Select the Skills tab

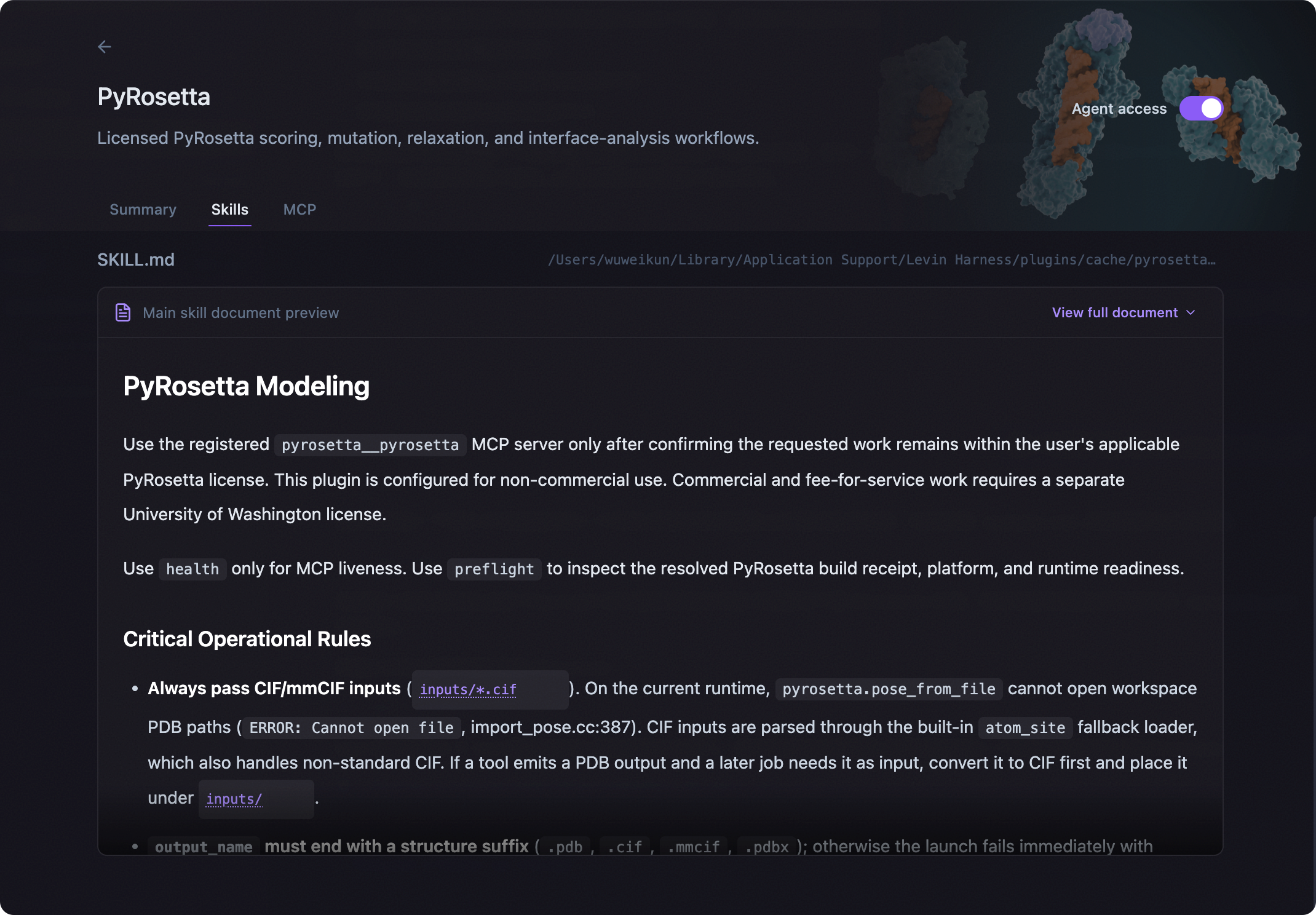click(229, 210)
